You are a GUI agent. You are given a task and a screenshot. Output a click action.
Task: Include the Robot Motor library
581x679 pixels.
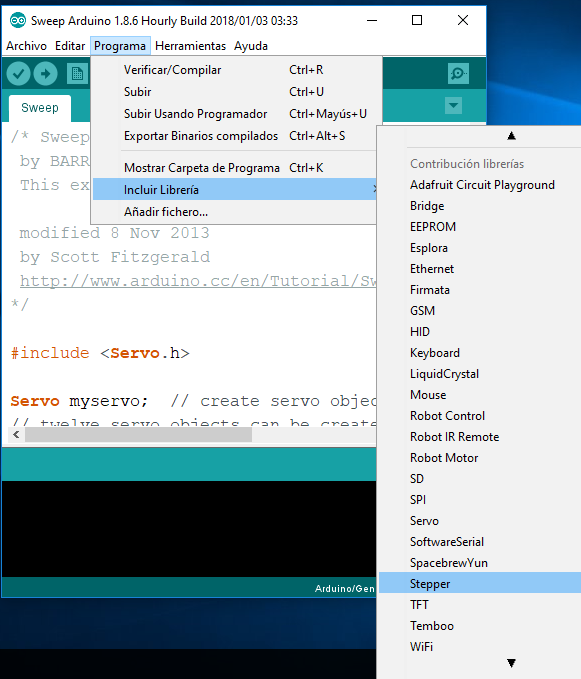[x=480, y=458]
